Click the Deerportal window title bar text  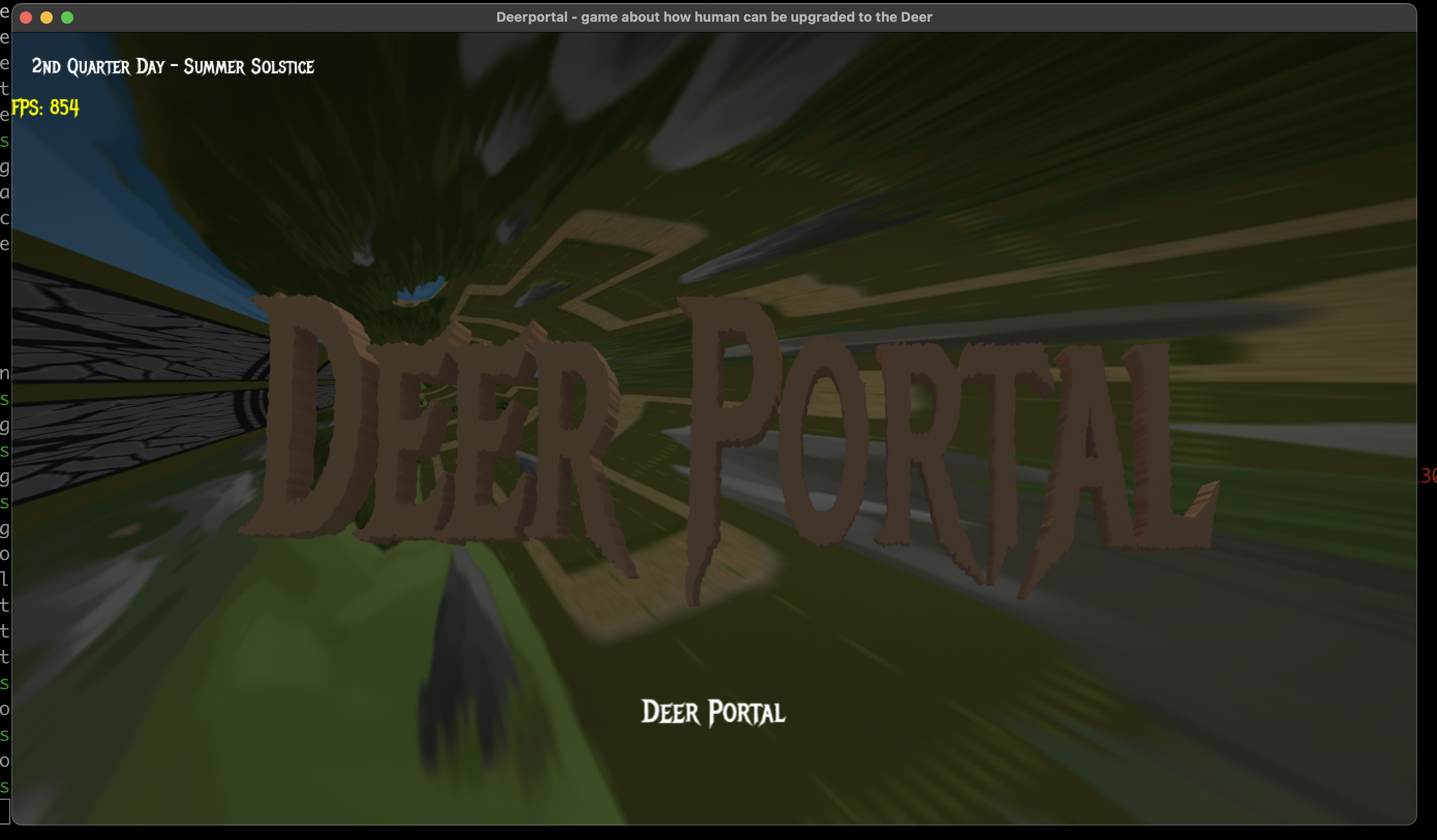click(714, 17)
